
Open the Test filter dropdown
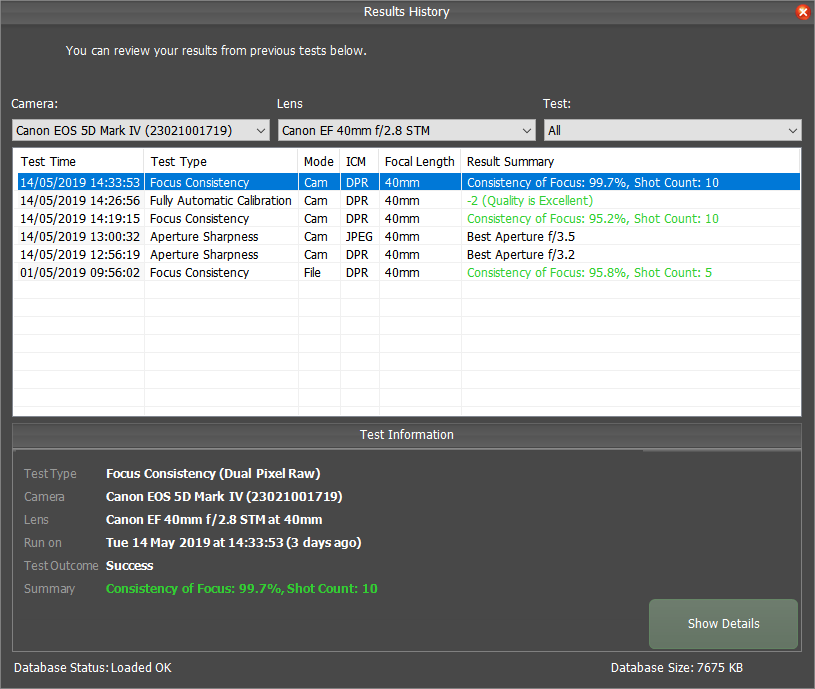(x=673, y=130)
